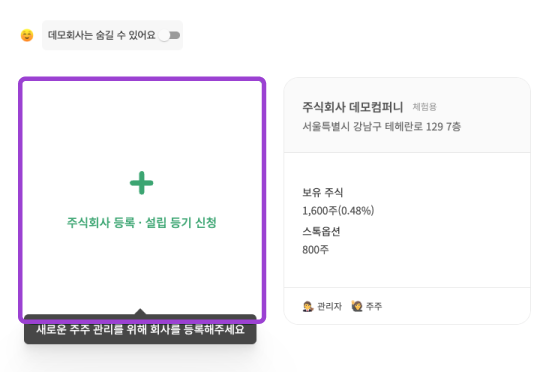Click the smiling face emoji

point(27,35)
